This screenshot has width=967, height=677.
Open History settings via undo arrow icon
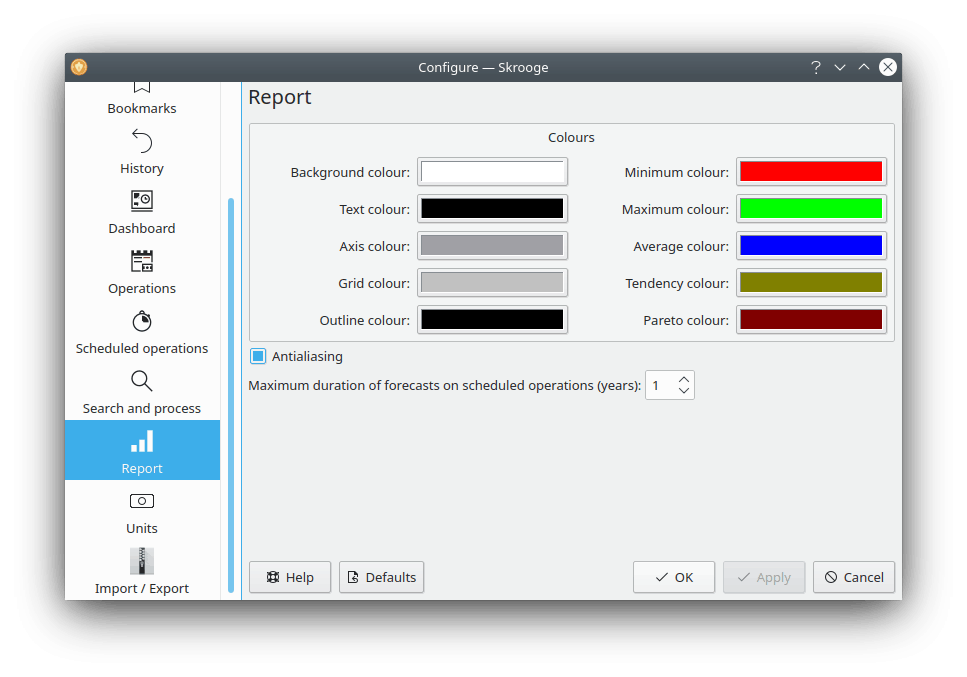[142, 141]
